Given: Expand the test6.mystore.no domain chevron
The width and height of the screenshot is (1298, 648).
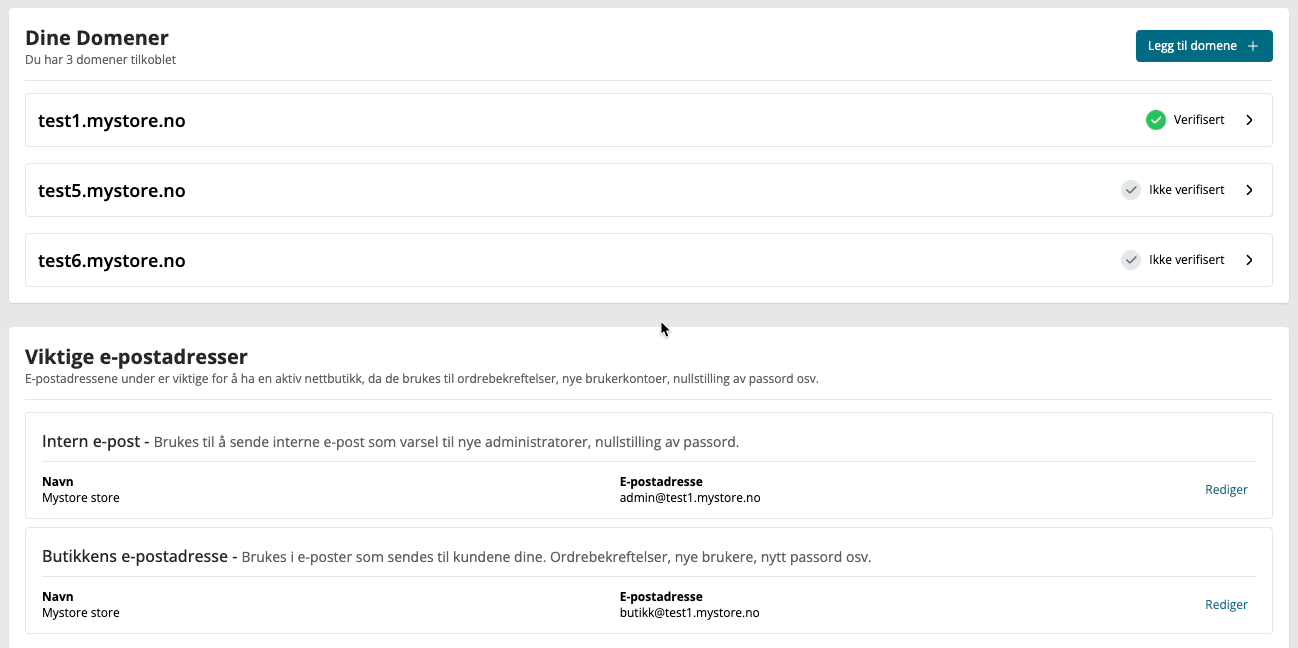Looking at the screenshot, I should [1249, 260].
